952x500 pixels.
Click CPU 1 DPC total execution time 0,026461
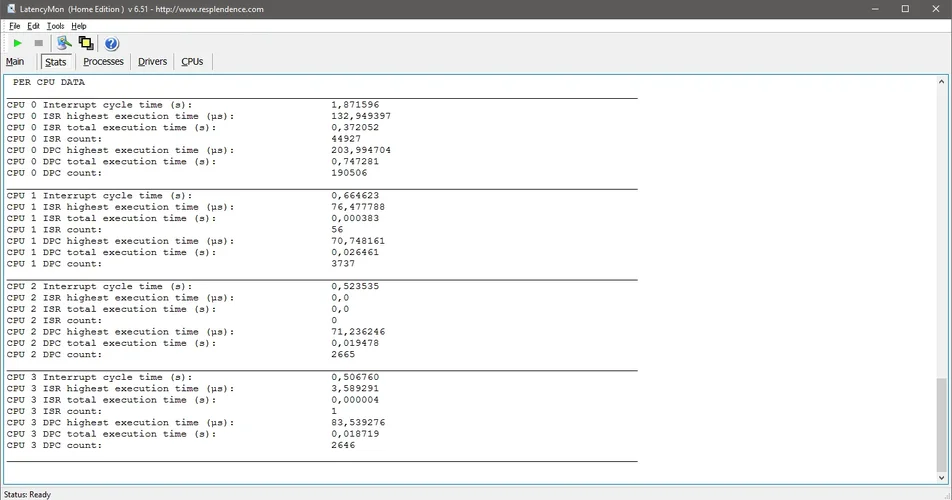[x=355, y=252]
